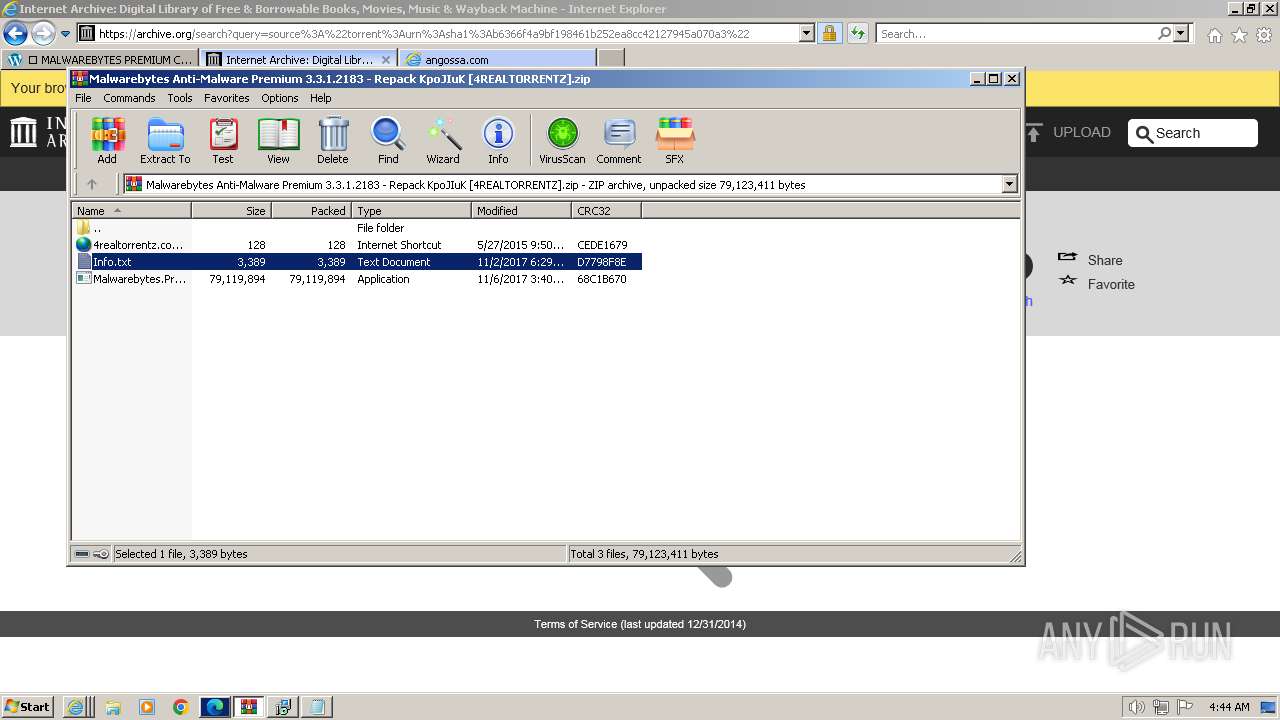Screen dimensions: 1280x720
Task: Click the Add toolbar icon in WinRAR
Action: point(107,140)
